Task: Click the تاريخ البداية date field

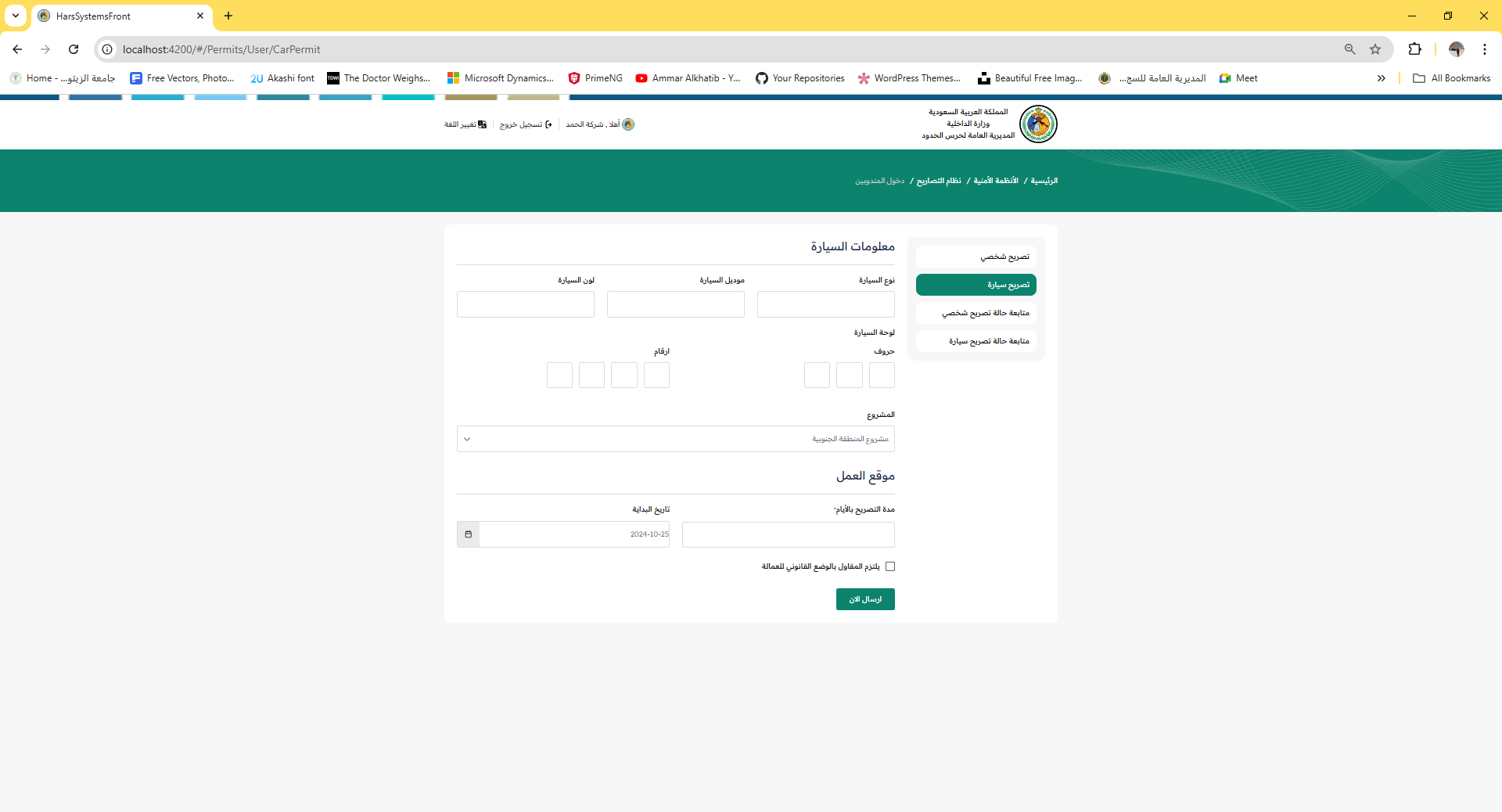Action: coord(574,534)
